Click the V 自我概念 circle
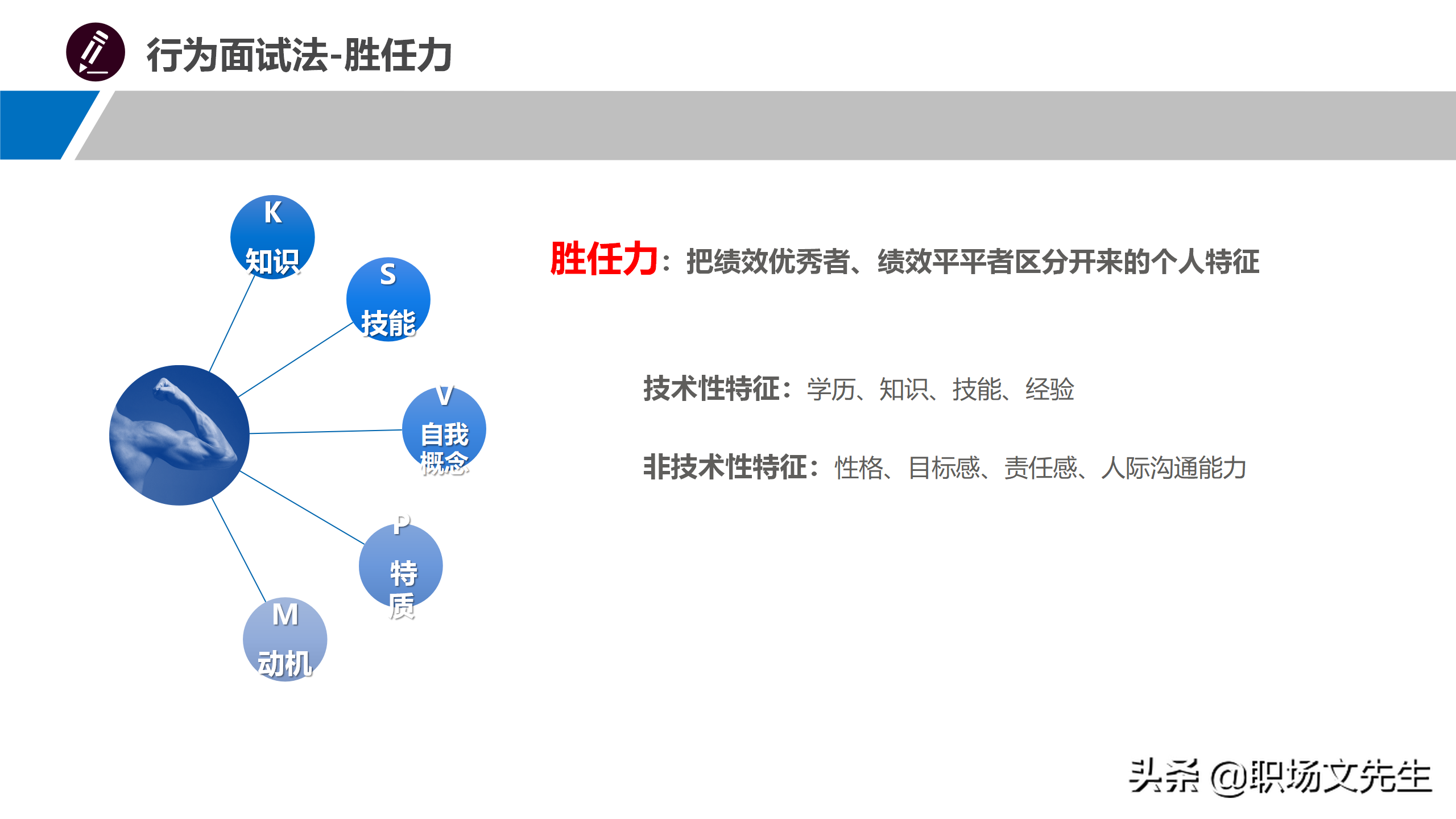1456x819 pixels. coord(444,430)
